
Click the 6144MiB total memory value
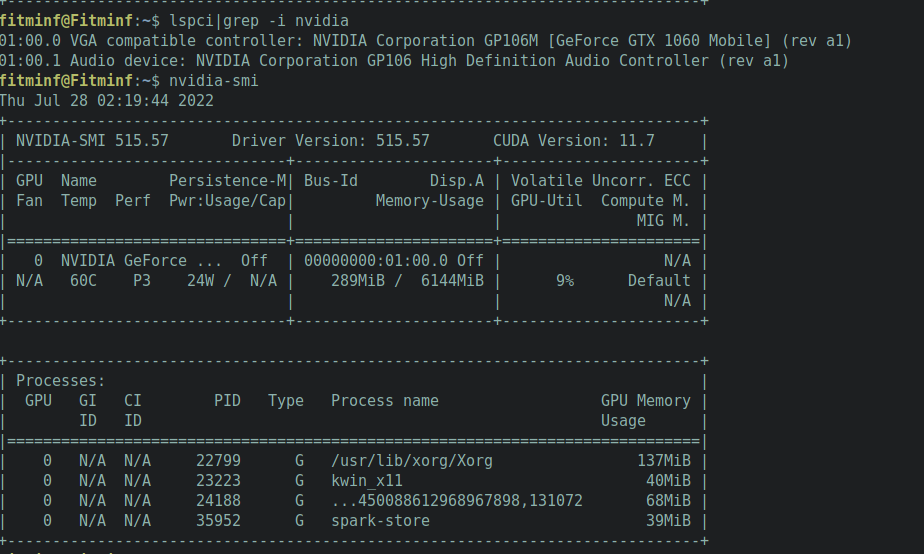453,281
